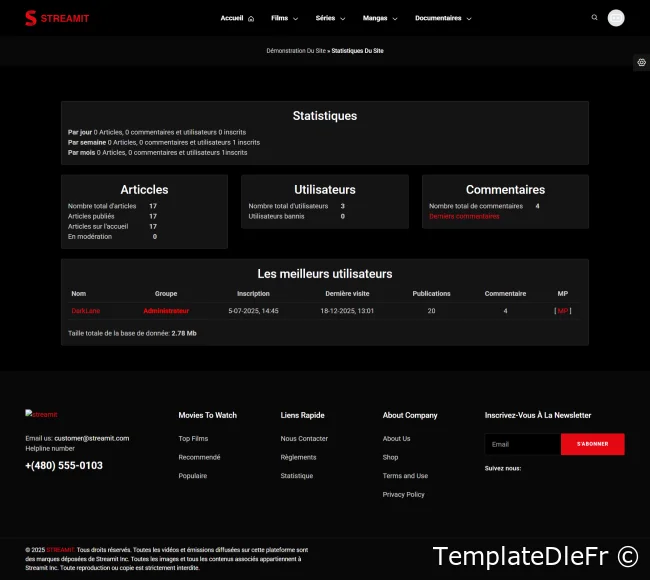Open Derniers commentaires link
This screenshot has width=650, height=580.
pos(464,216)
